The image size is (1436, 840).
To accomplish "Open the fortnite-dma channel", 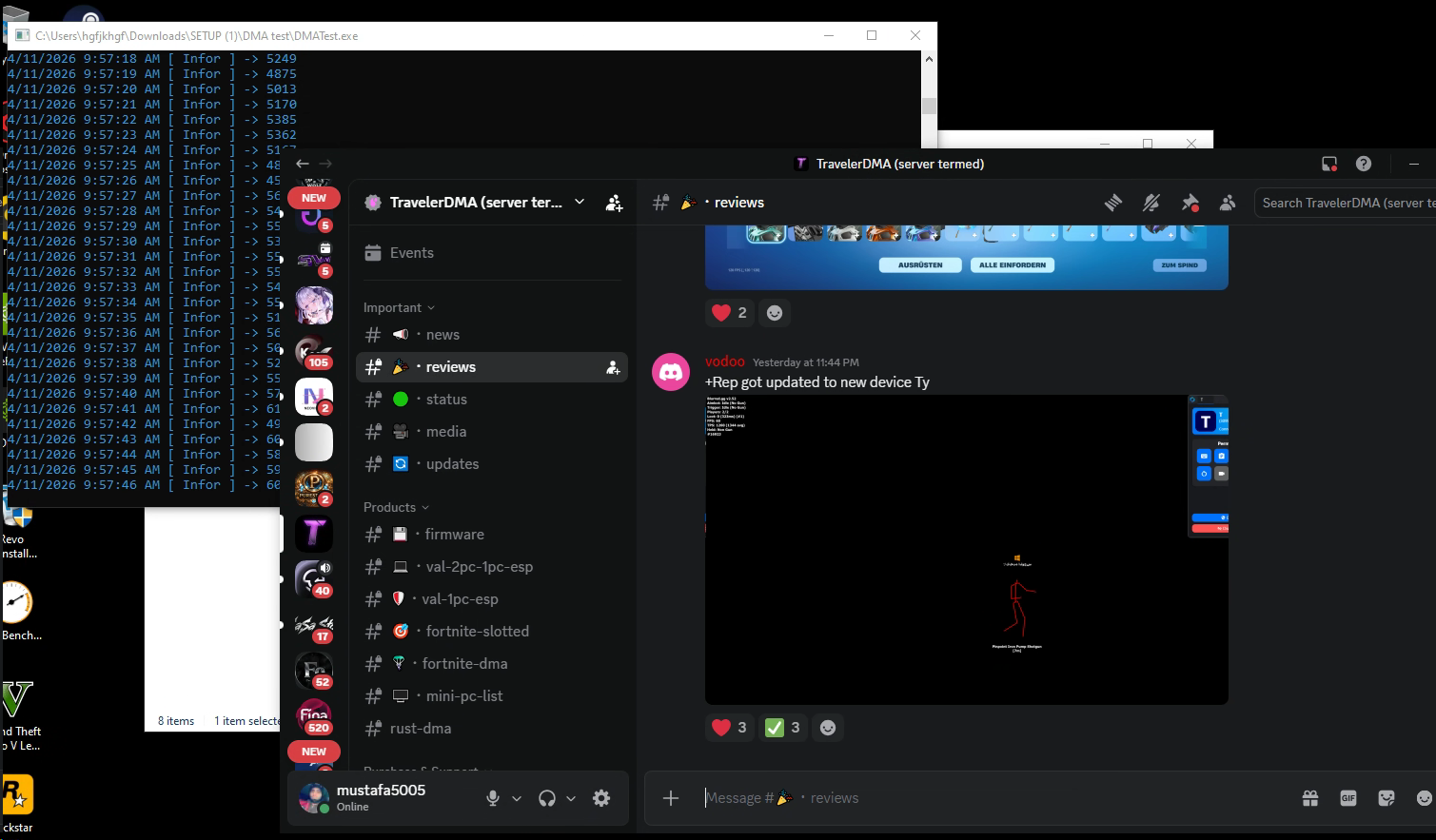I will point(492,664).
